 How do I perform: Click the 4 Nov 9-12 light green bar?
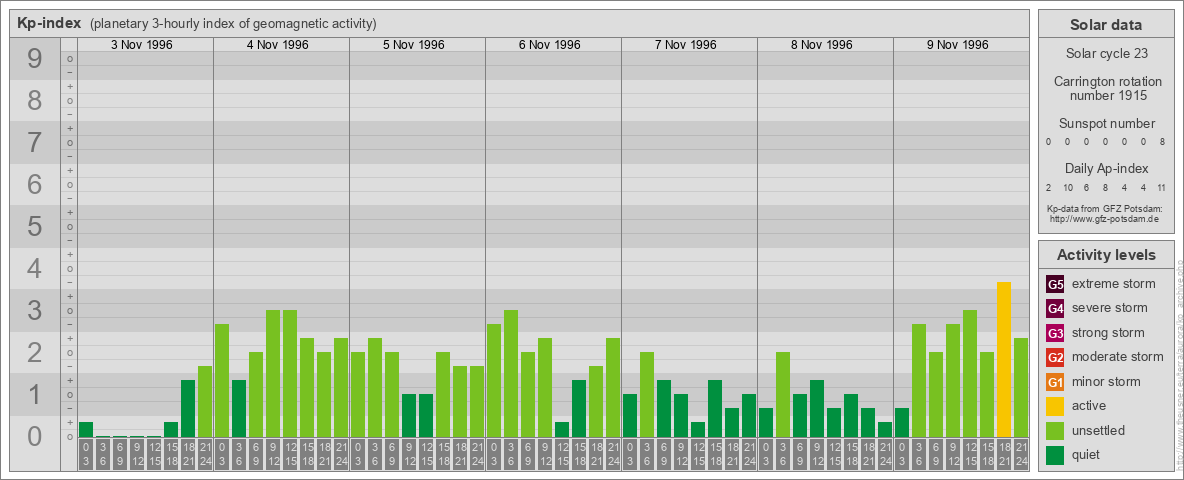[273, 374]
